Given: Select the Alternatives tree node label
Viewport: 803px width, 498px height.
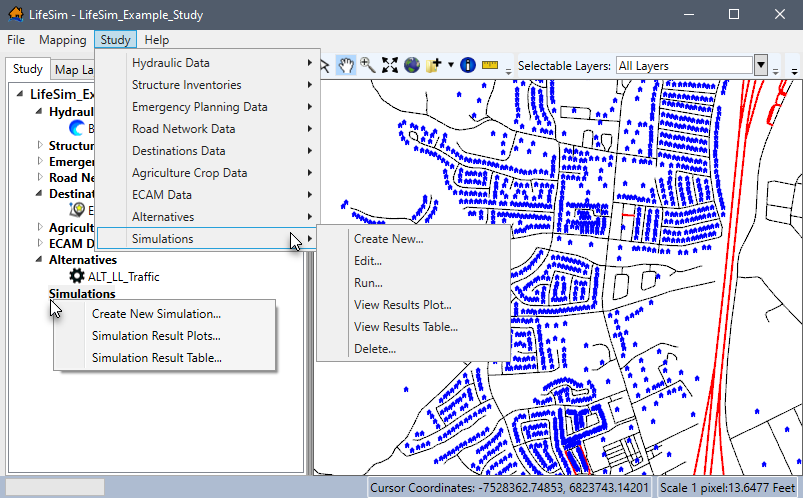Looking at the screenshot, I should (83, 260).
